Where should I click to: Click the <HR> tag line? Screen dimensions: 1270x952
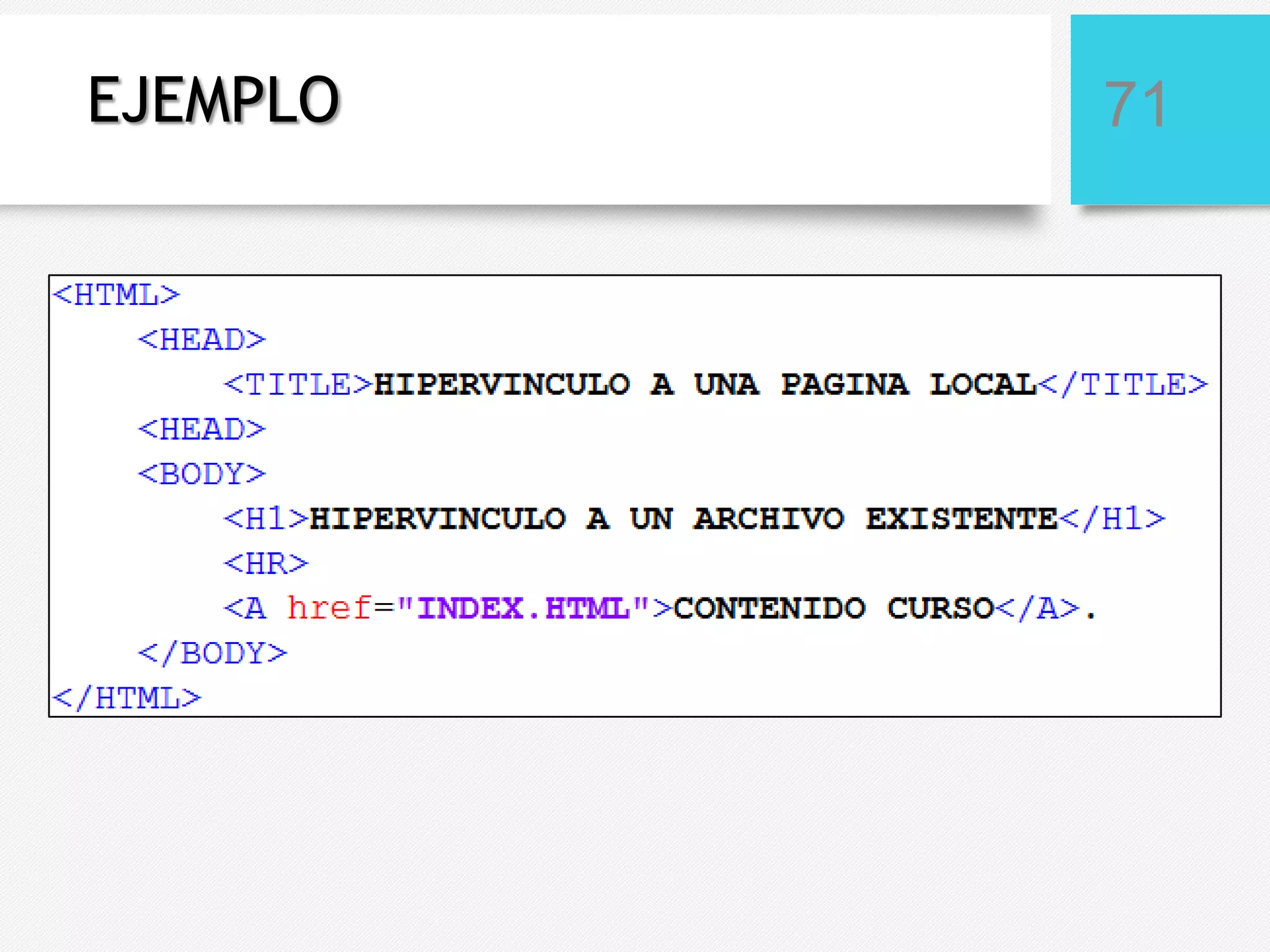click(265, 563)
